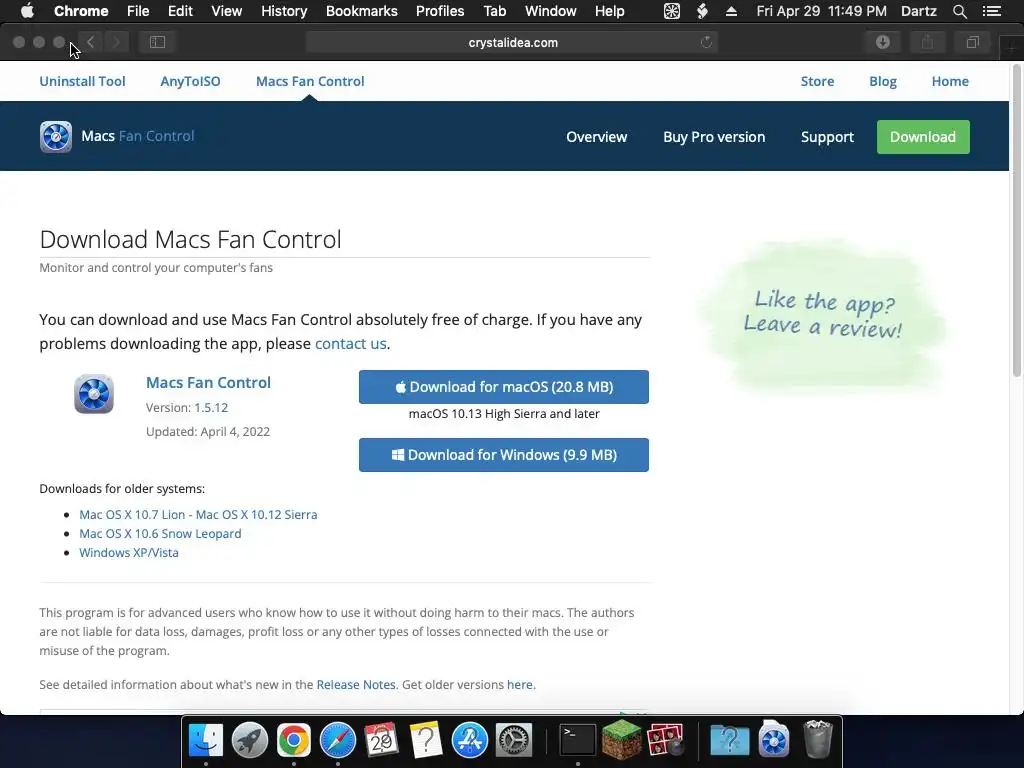Viewport: 1024px width, 768px height.
Task: Click the page vertical scrollbar thumb
Action: (x=1017, y=219)
